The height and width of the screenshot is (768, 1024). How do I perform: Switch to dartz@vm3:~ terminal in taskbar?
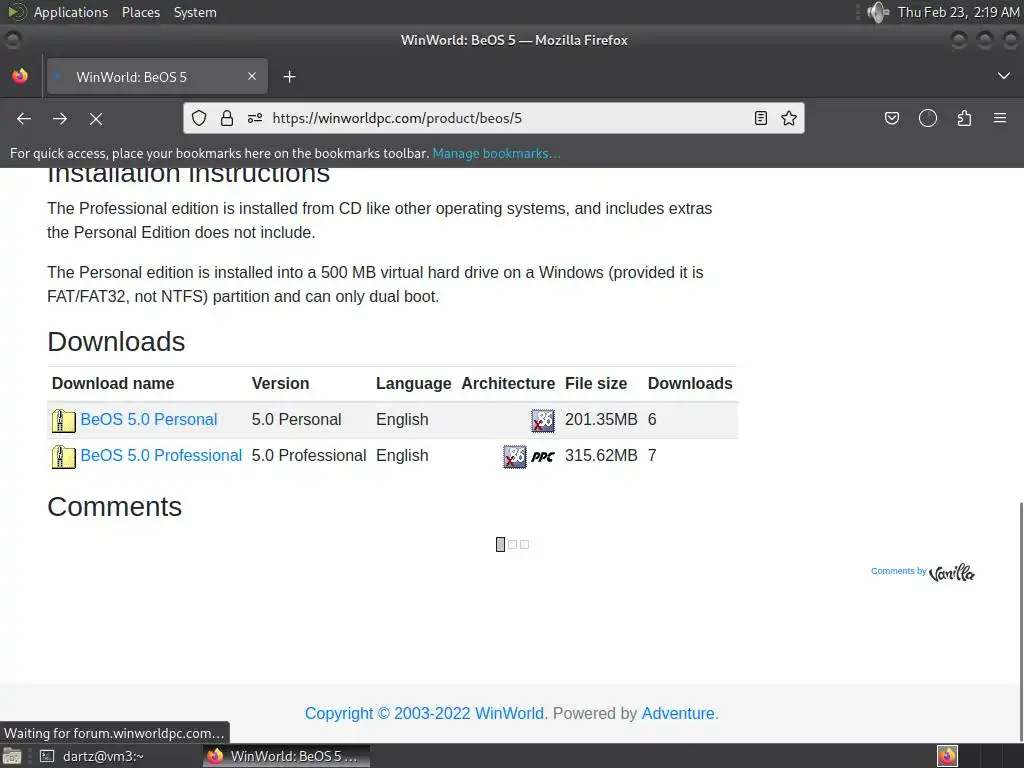[x=93, y=756]
